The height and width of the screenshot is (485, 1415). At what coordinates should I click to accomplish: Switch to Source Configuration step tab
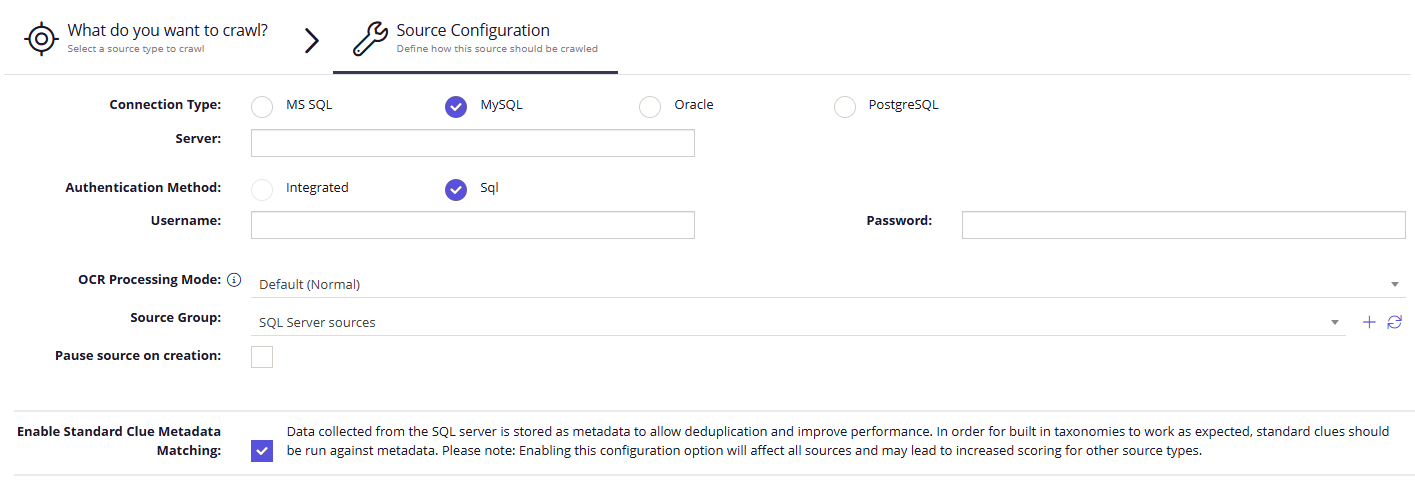click(x=475, y=37)
